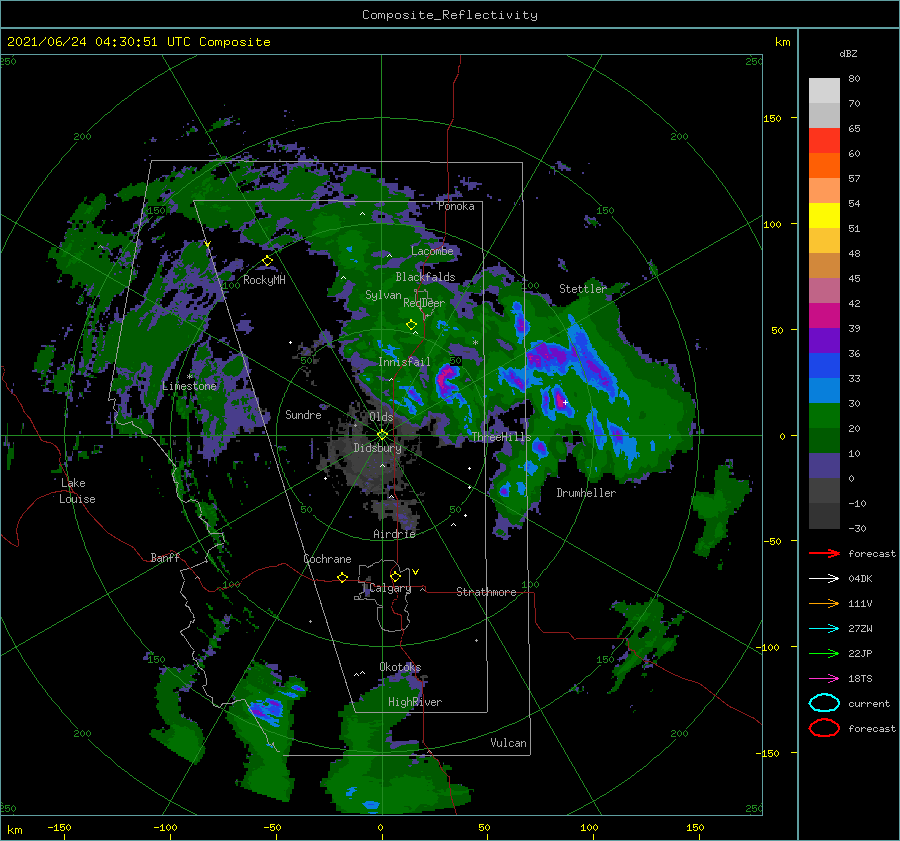
Task: Pick the slate purple 10 dBZ swatch
Action: pos(824,466)
